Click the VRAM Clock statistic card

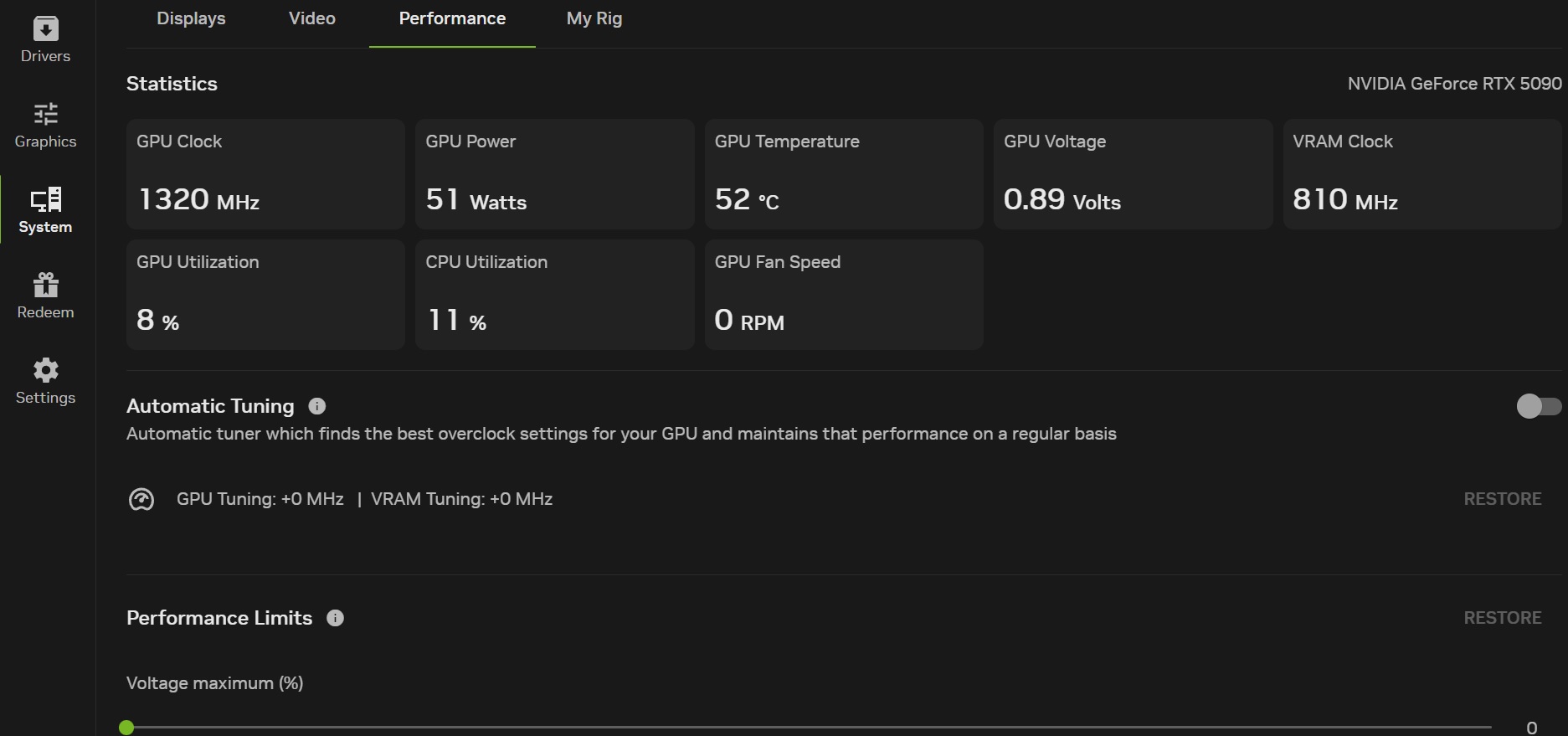pos(1421,174)
